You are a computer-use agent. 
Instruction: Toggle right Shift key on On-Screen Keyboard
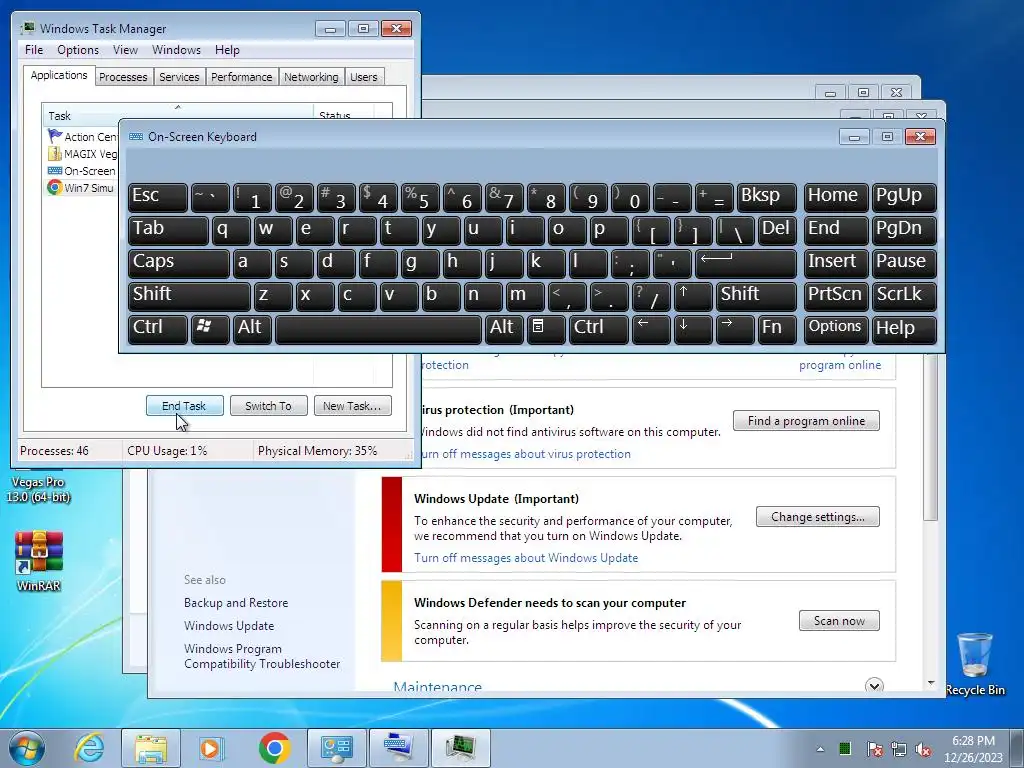pyautogui.click(x=756, y=295)
